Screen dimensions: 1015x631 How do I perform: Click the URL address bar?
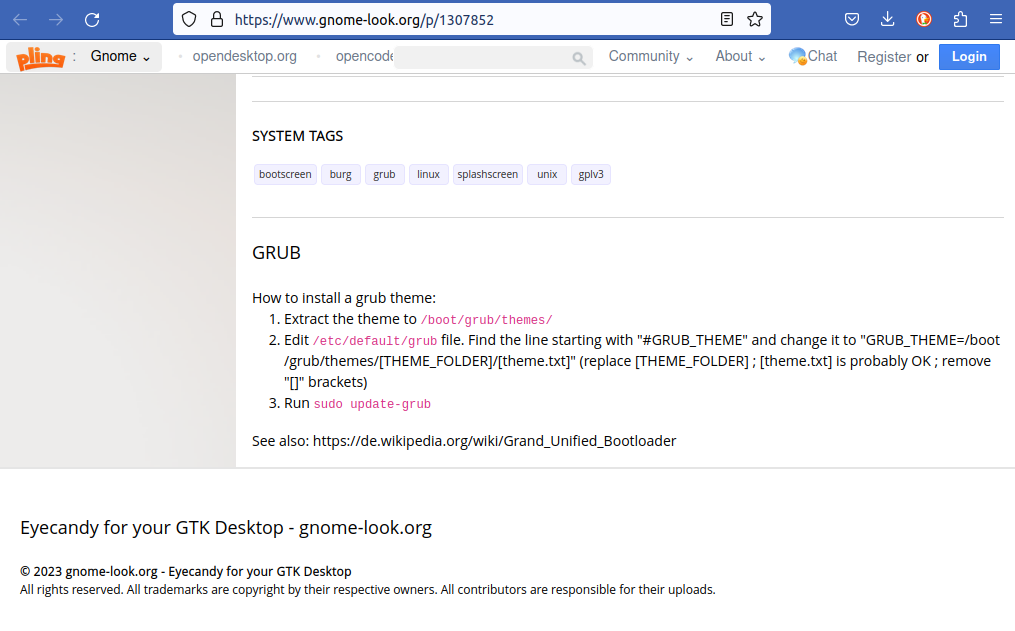pos(471,19)
